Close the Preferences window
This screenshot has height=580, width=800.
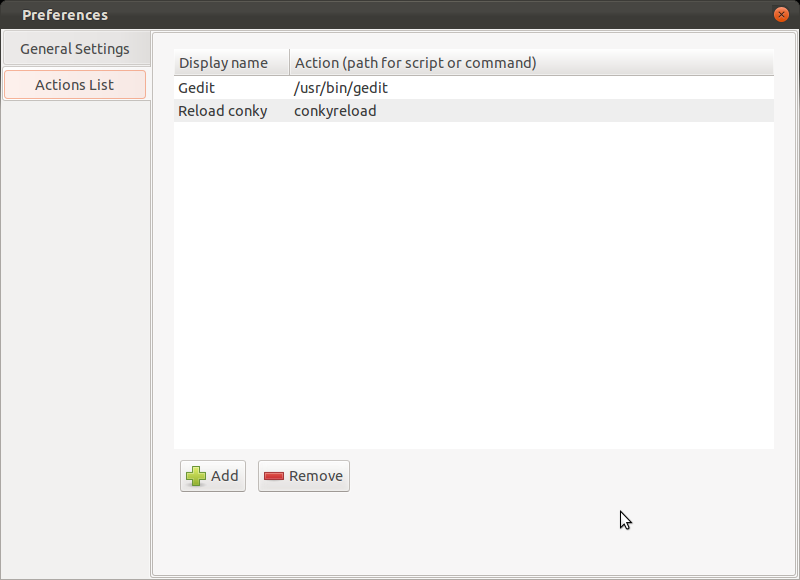781,14
